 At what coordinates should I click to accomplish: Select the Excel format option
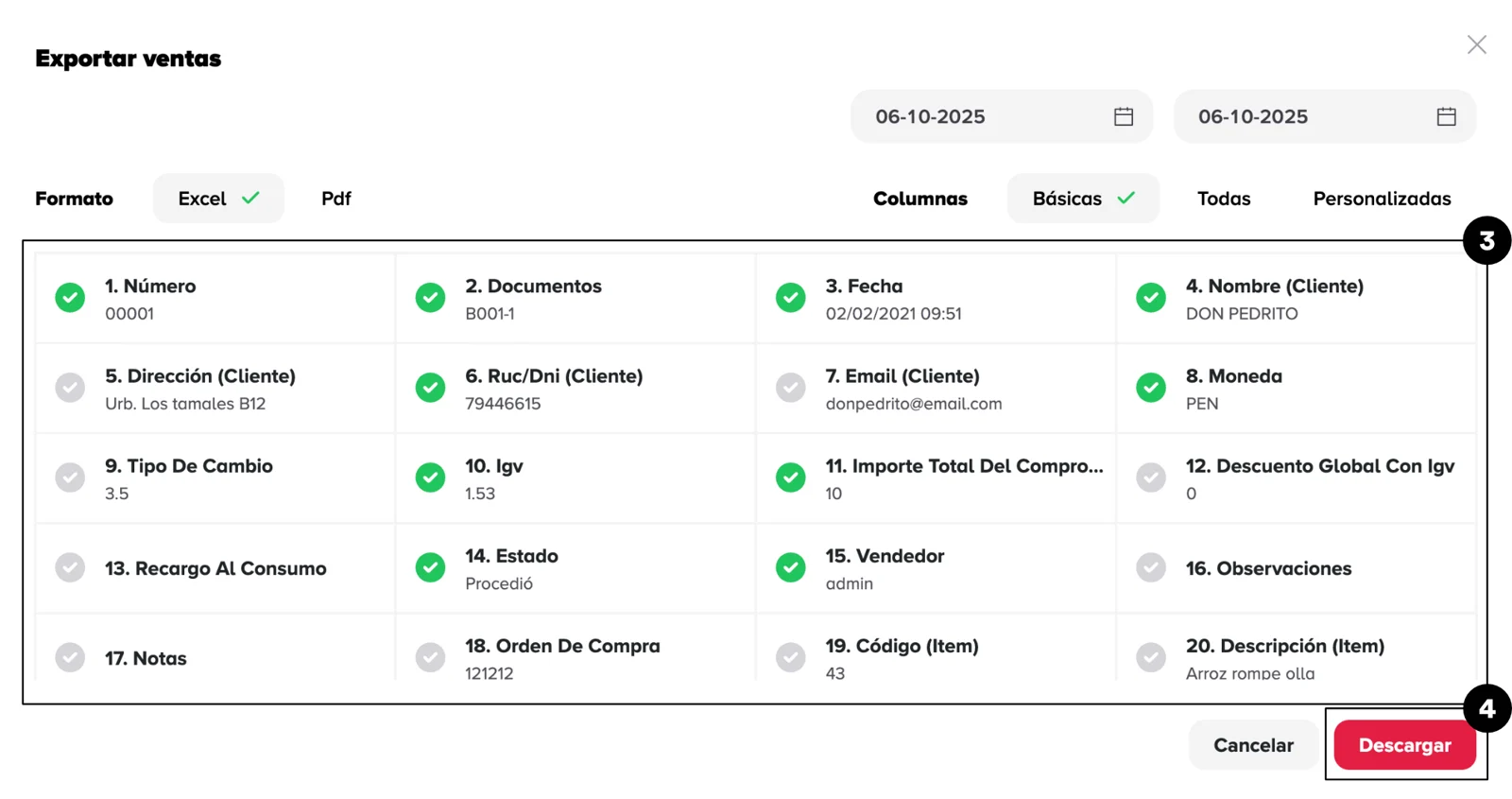(218, 199)
